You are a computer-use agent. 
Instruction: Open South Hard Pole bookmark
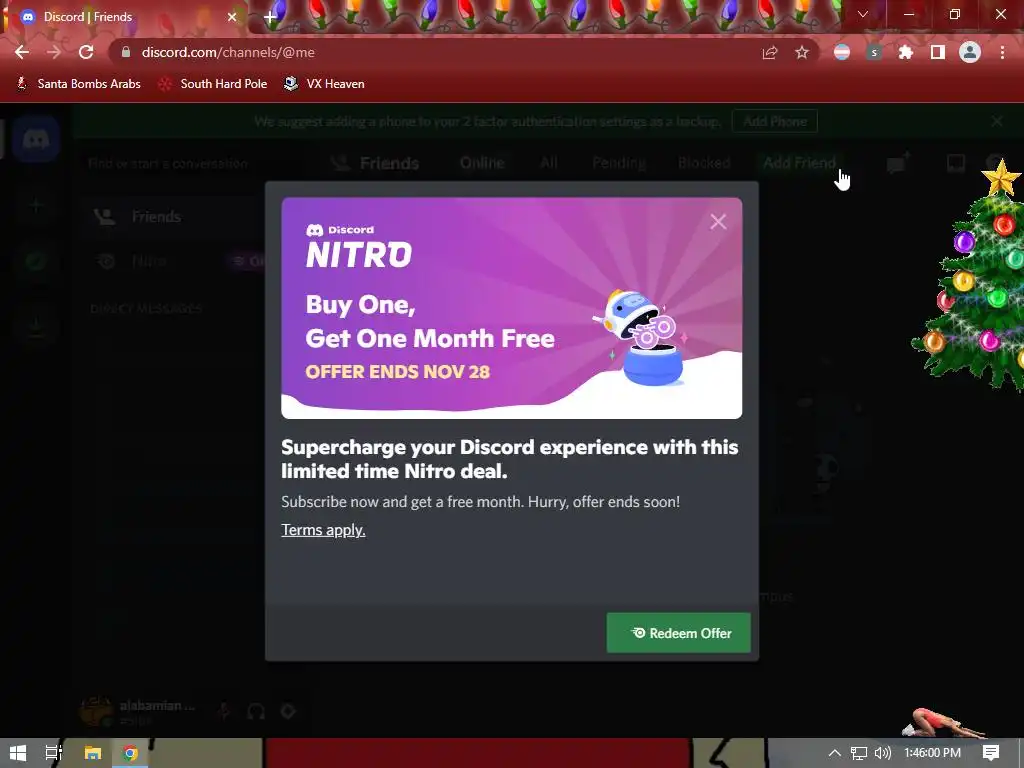point(214,84)
